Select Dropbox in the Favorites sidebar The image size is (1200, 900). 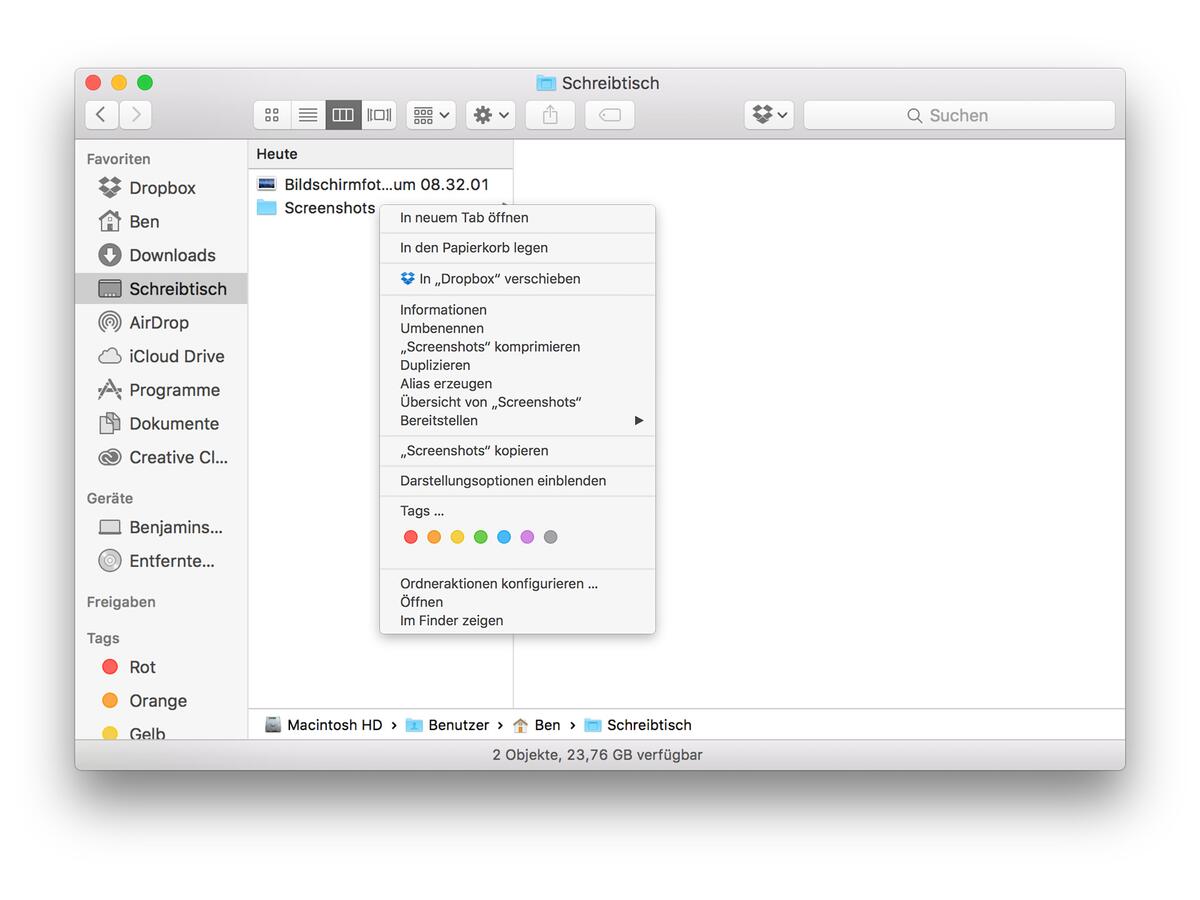[x=160, y=187]
